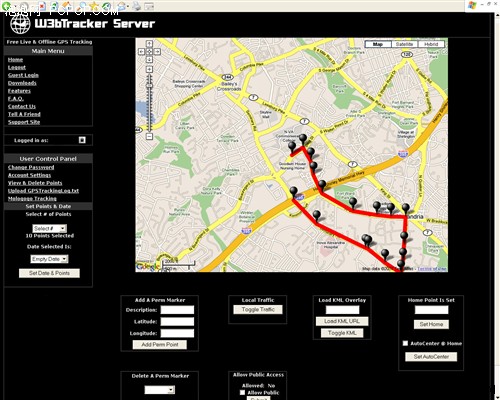Switch map to Satellite view

click(405, 44)
